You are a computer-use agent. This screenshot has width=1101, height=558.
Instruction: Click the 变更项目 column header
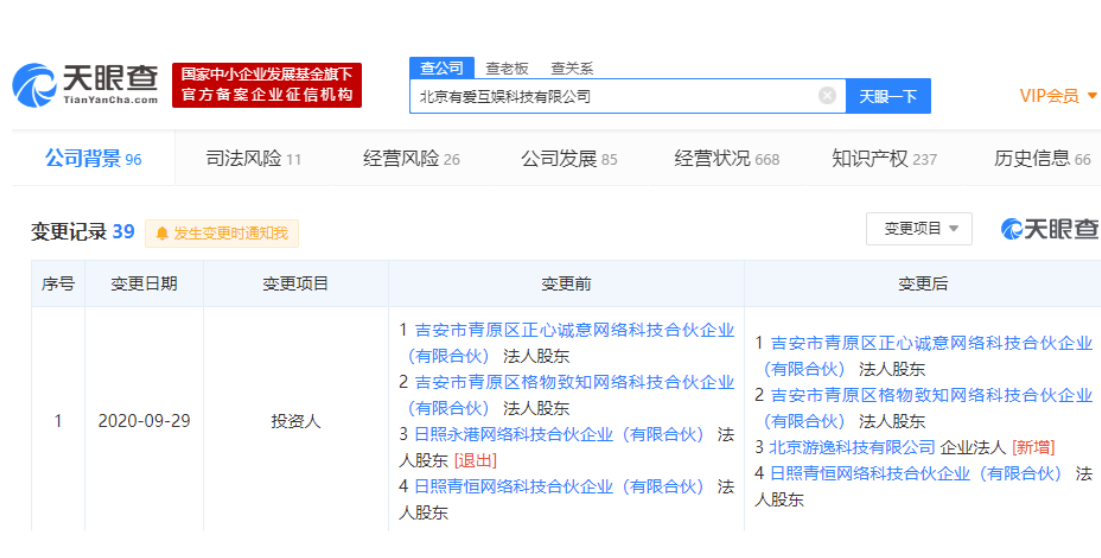pyautogui.click(x=296, y=284)
